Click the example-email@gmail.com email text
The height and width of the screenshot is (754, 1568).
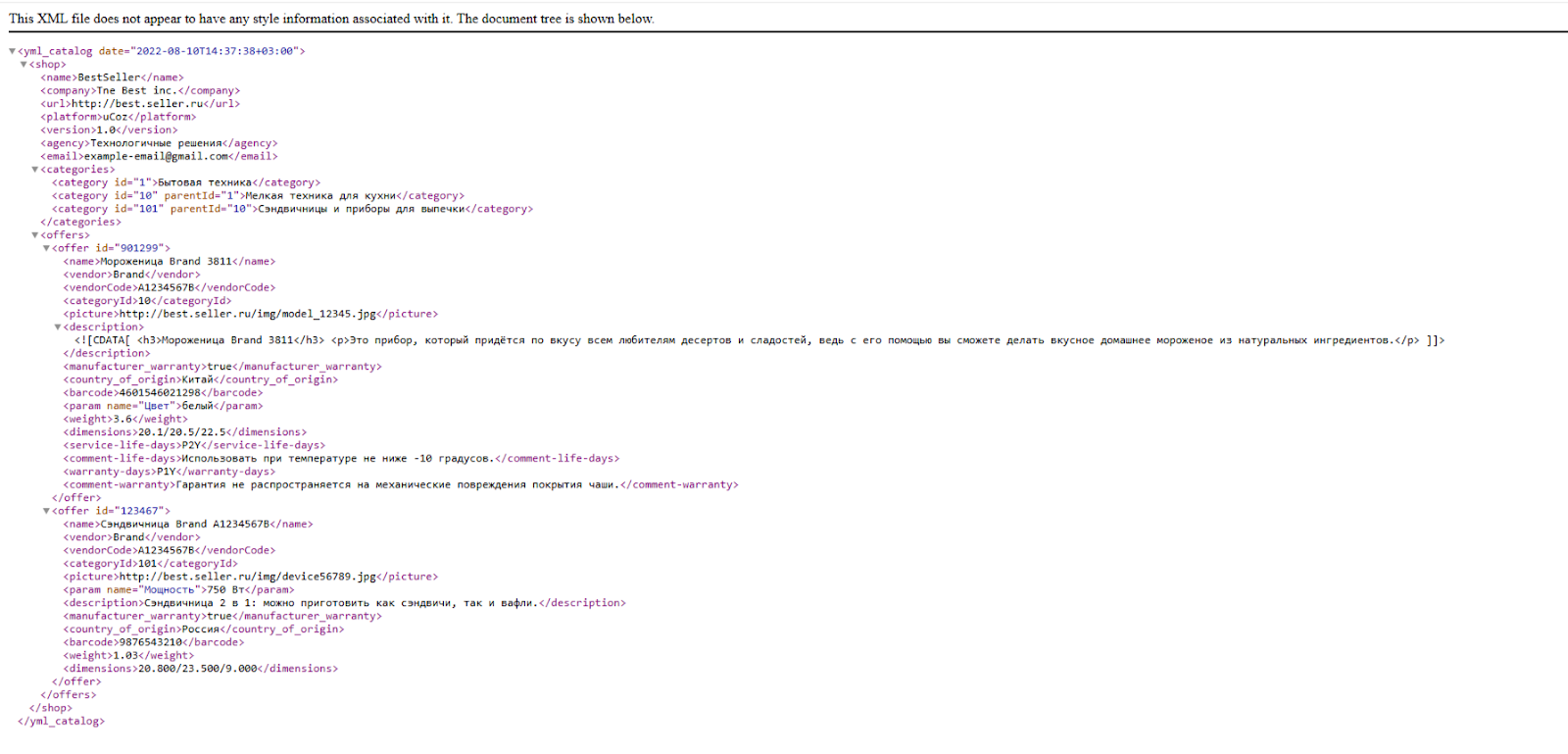(157, 156)
